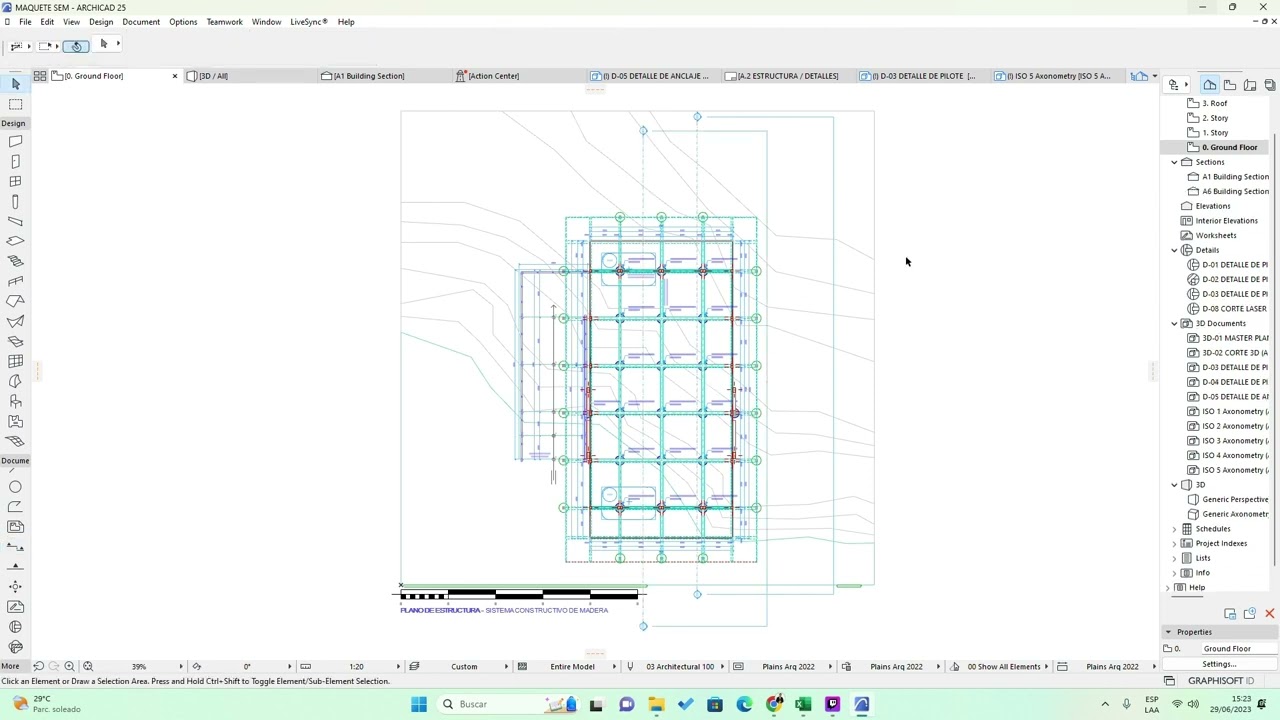Open Excel from the taskbar

803,704
